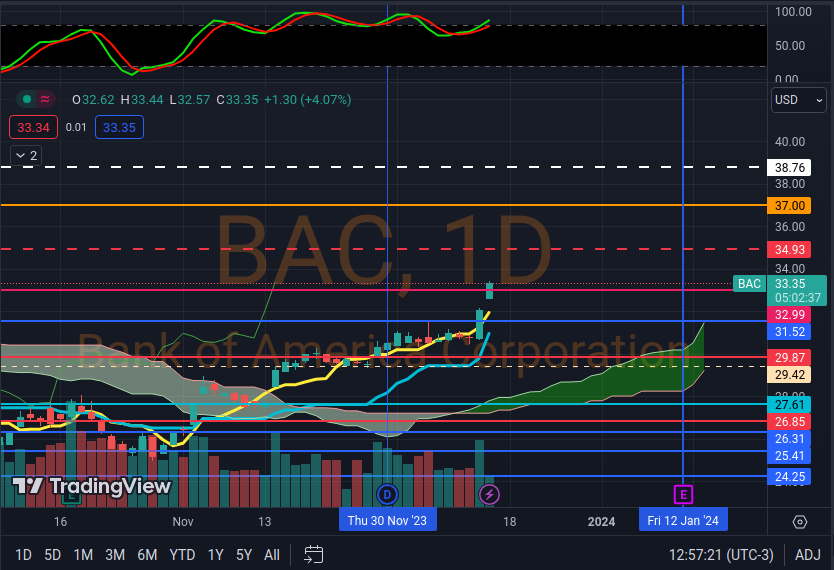This screenshot has height=570, width=834.
Task: Click the current price 33.35 countdown label
Action: click(797, 290)
